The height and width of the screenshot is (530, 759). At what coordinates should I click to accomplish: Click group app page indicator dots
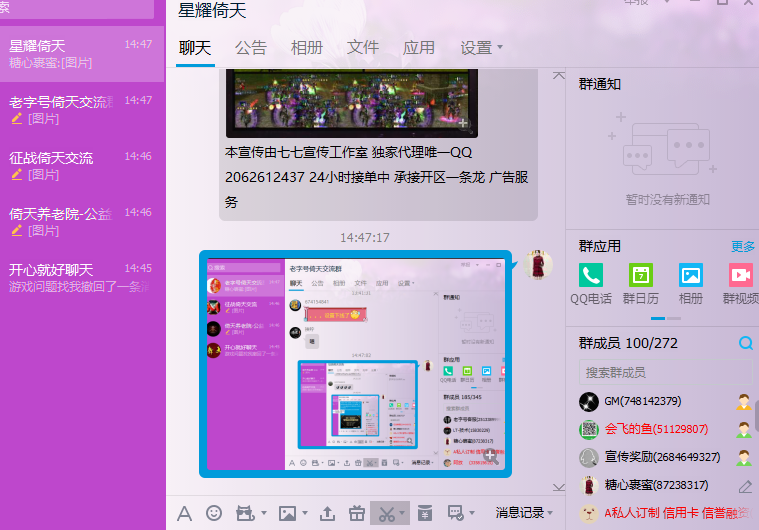(666, 318)
